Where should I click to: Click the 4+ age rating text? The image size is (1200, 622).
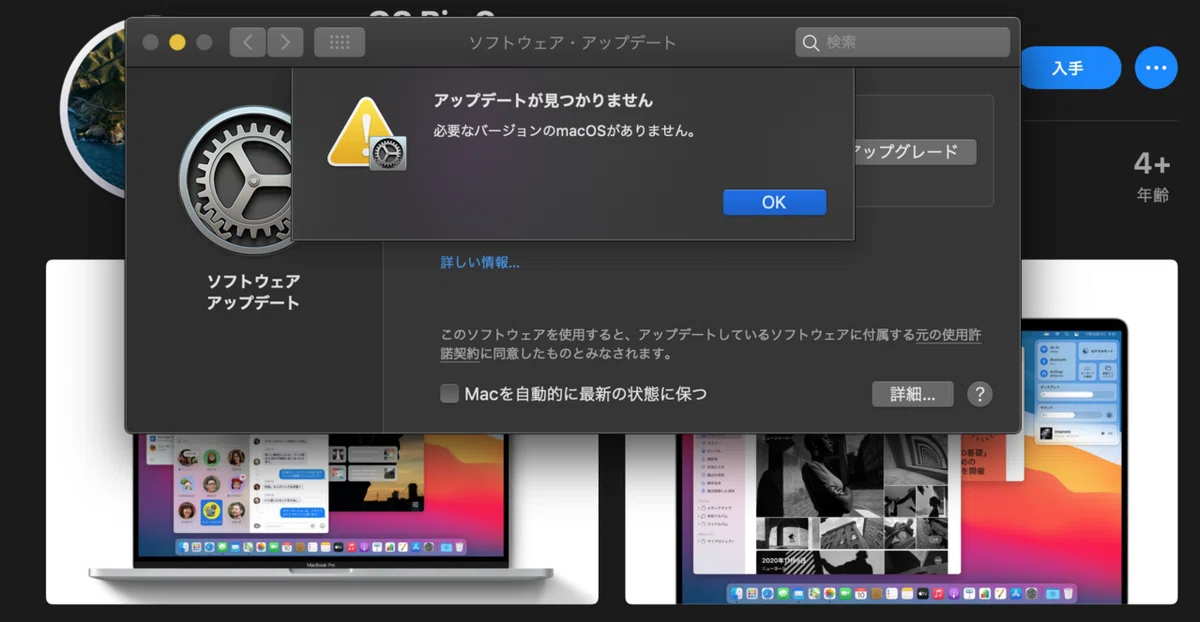[x=1152, y=164]
